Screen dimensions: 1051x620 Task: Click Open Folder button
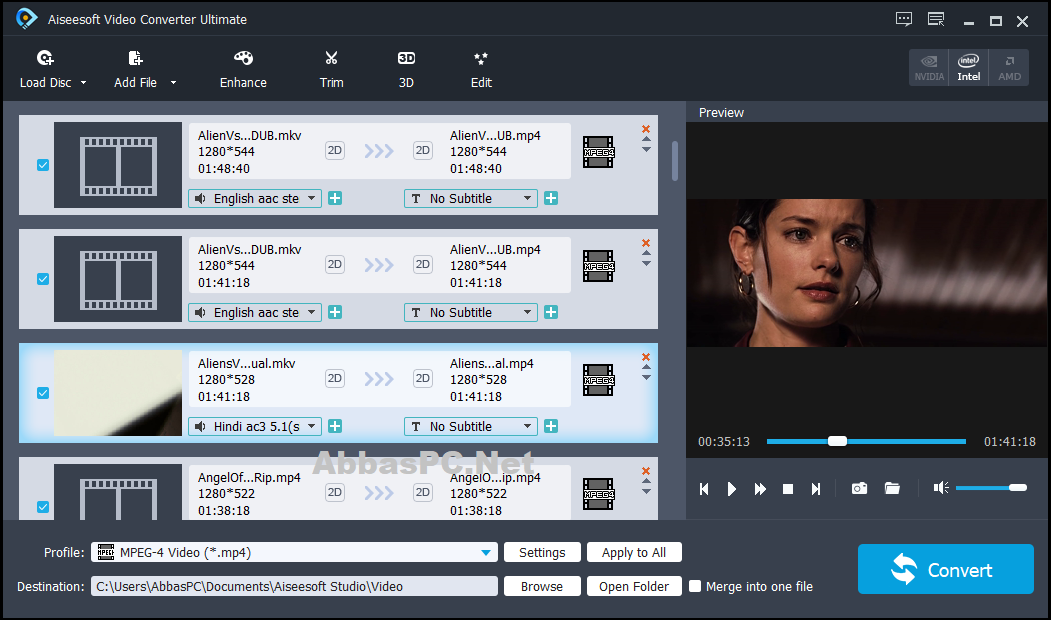pos(634,586)
